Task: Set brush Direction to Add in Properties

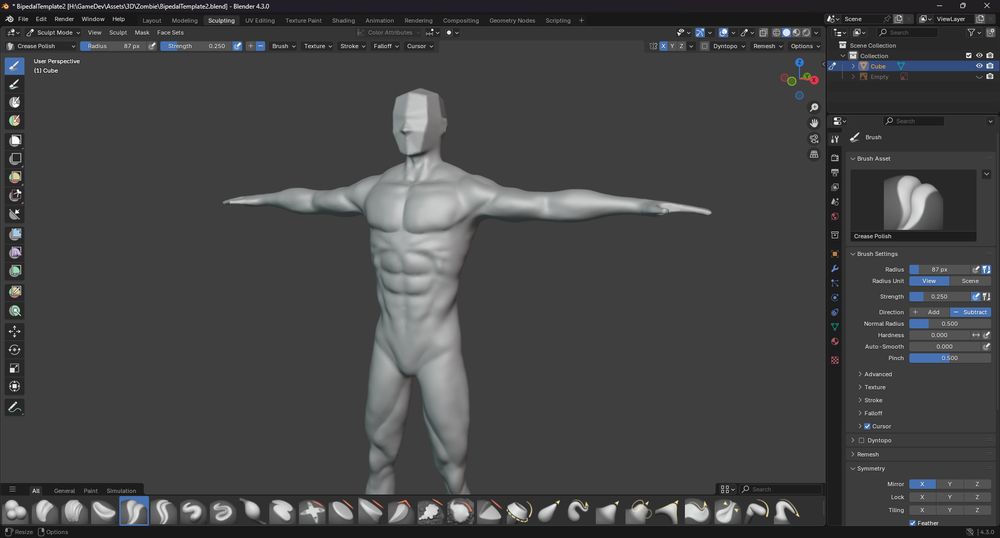Action: point(929,312)
